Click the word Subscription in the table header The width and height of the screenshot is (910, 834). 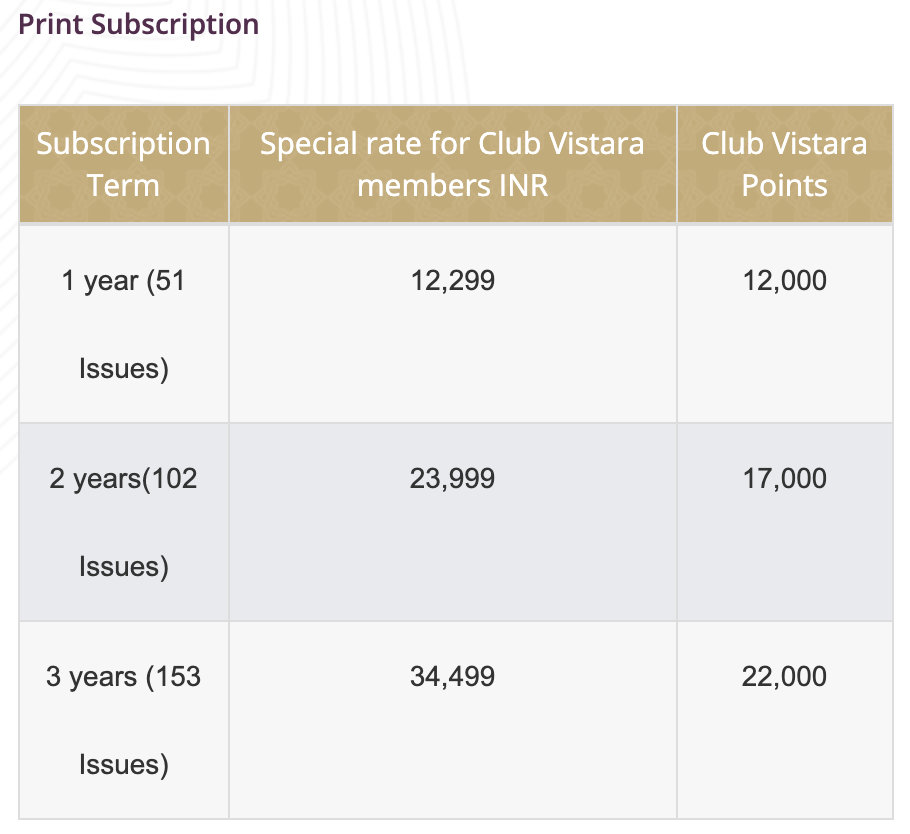(x=123, y=144)
